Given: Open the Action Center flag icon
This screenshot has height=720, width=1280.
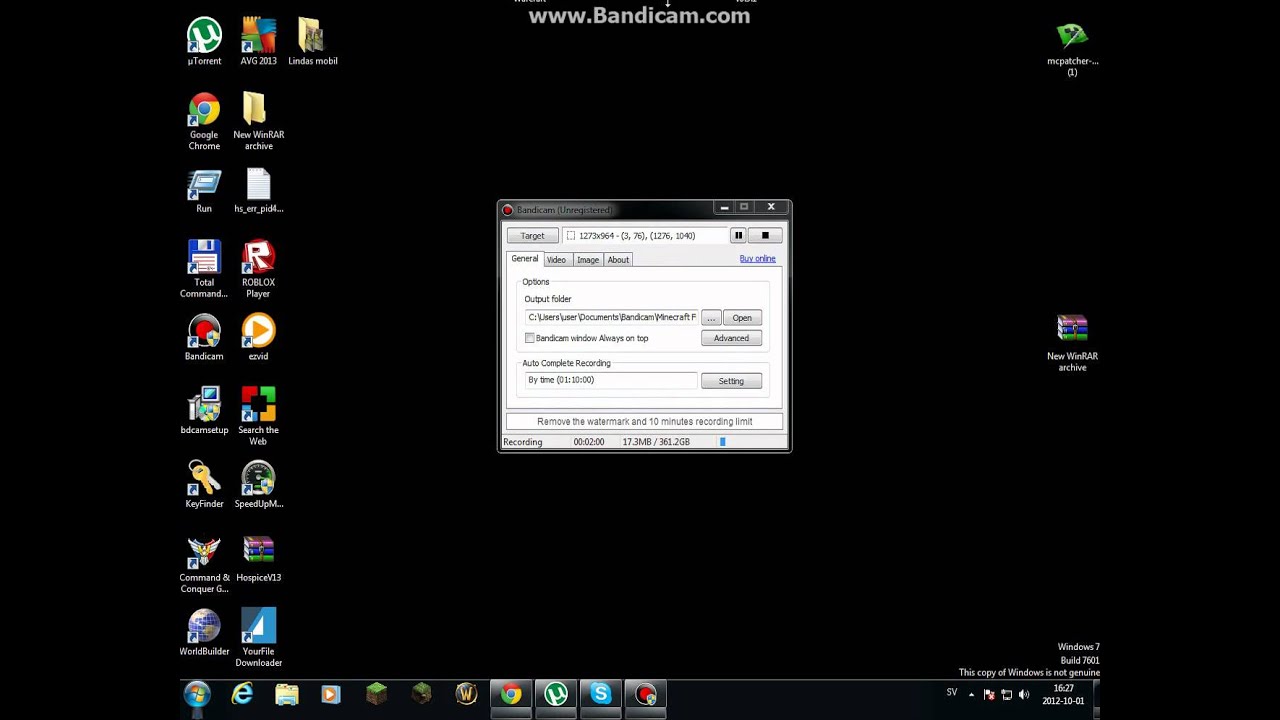Looking at the screenshot, I should tap(989, 695).
